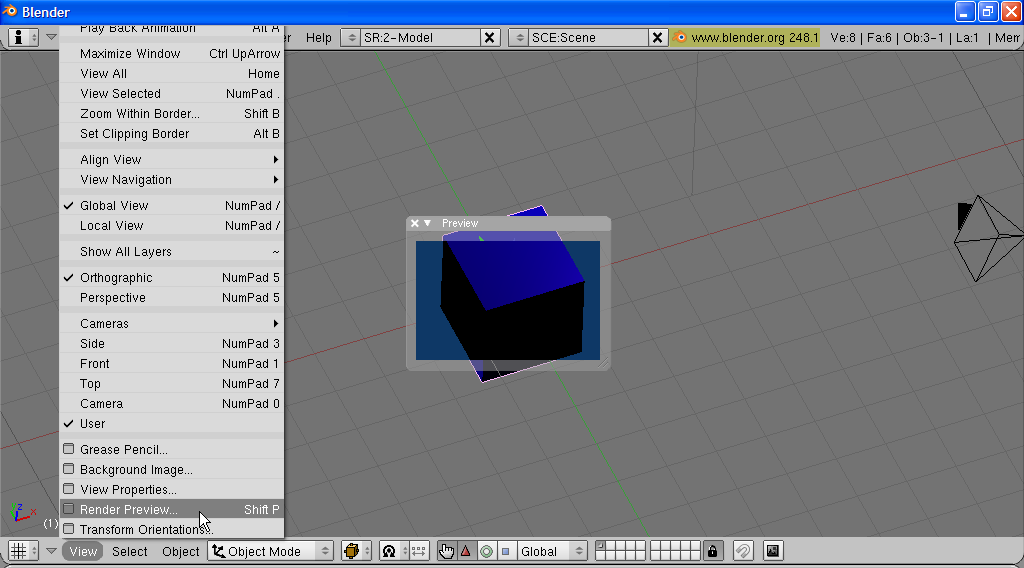Switch to Top view
Image resolution: width=1024 pixels, height=568 pixels.
click(172, 384)
